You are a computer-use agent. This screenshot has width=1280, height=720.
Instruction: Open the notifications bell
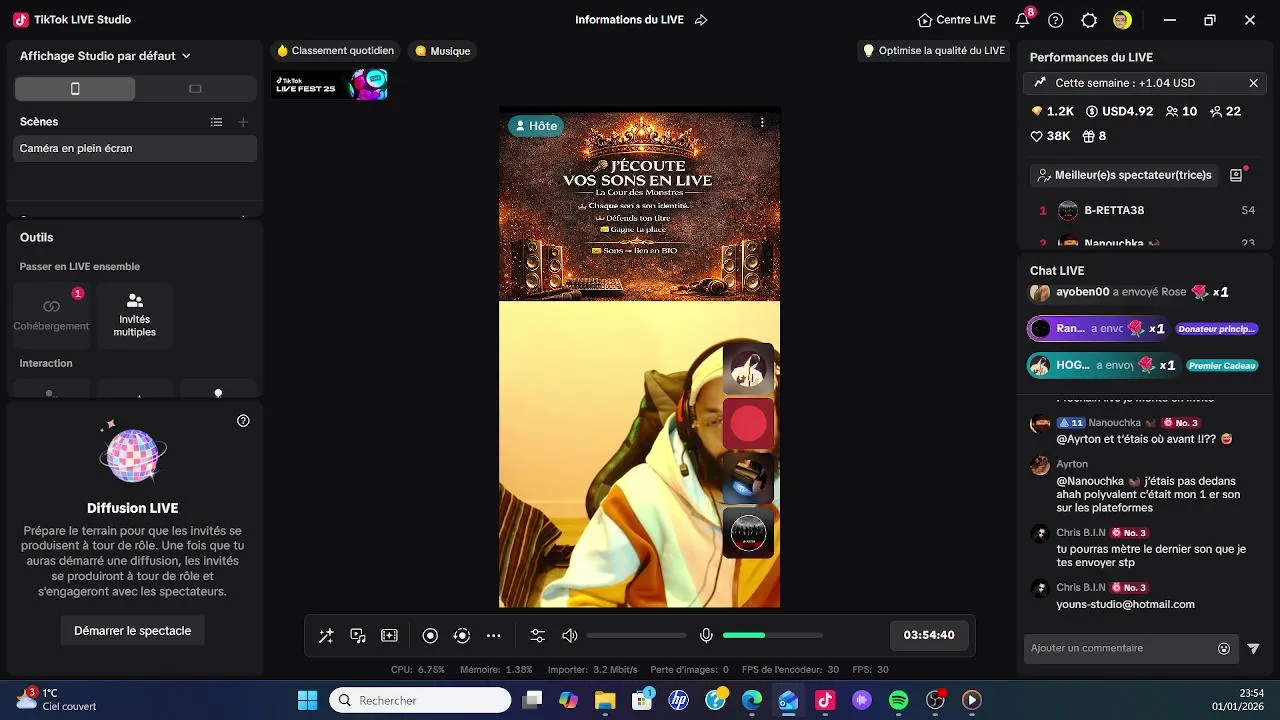pos(1022,20)
